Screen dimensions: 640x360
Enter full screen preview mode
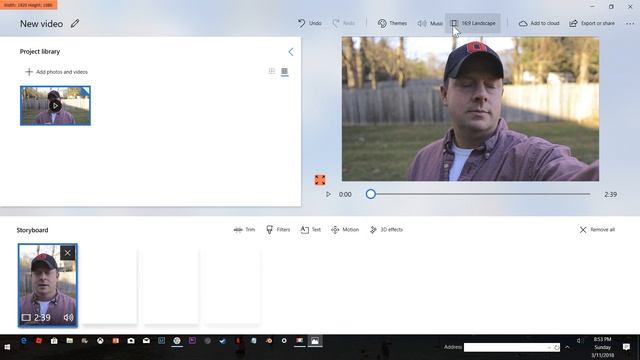[320, 180]
